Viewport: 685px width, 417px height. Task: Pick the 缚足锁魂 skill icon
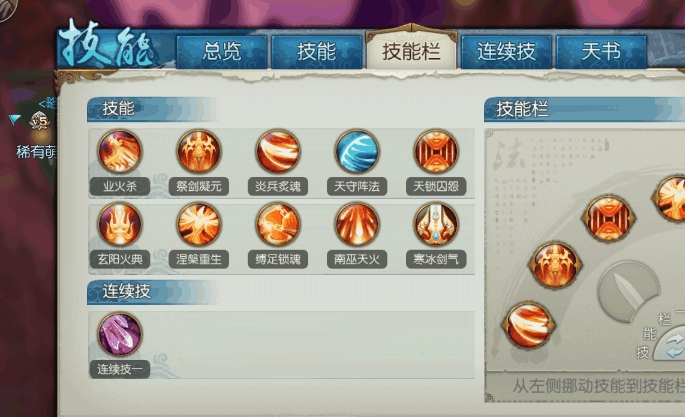(278, 224)
